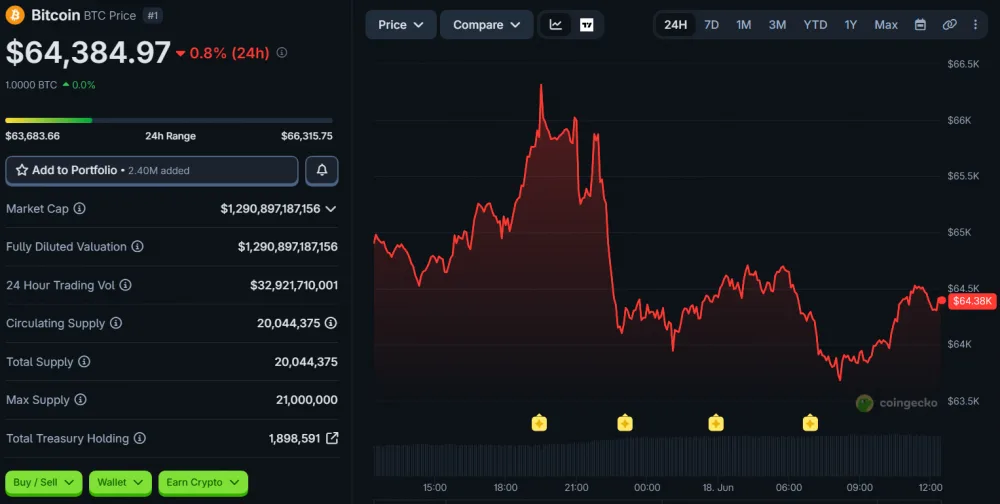1000x504 pixels.
Task: Click the #1 rank badge
Action: [x=152, y=15]
